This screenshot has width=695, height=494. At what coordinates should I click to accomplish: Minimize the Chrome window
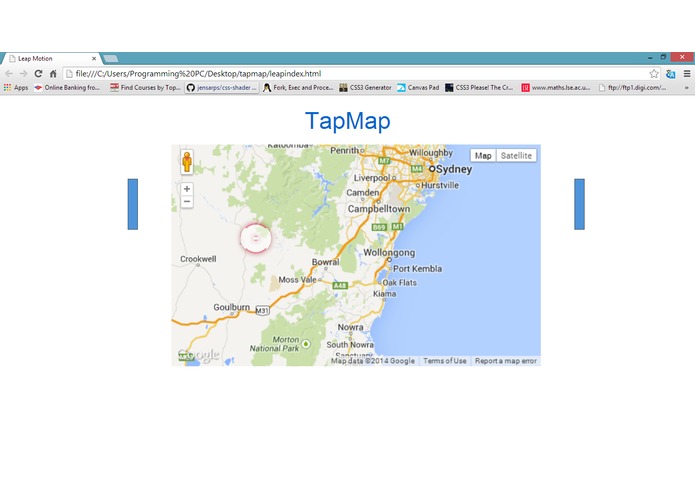coord(650,57)
